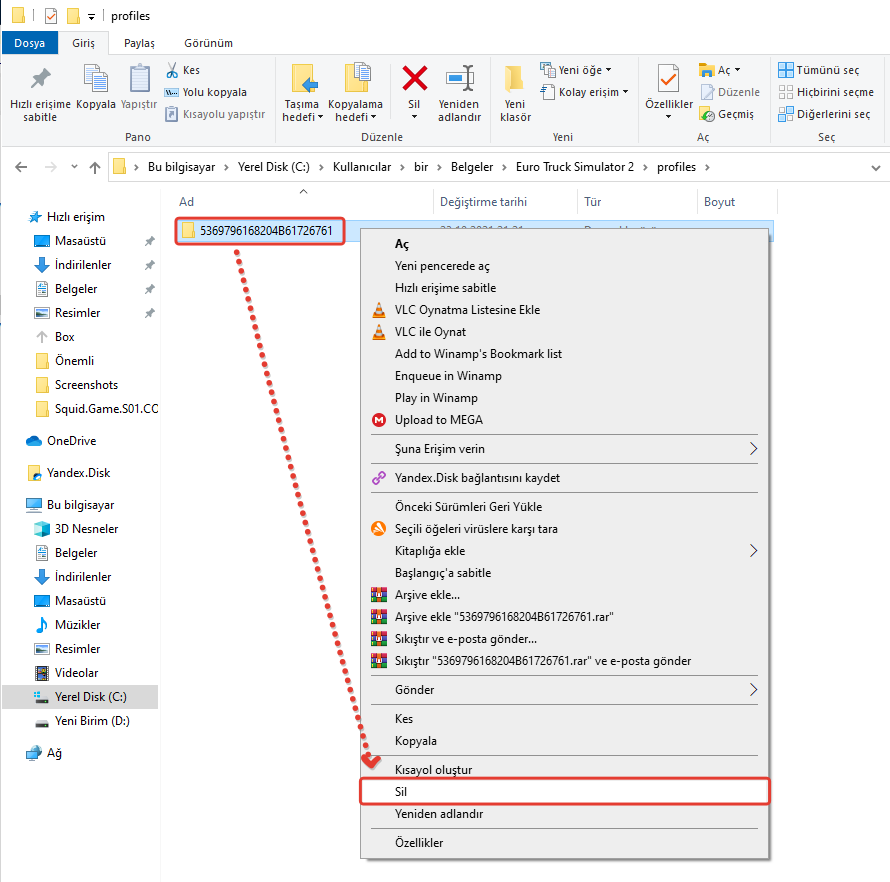
Task: Click Yerel Disk (C:) in address bar
Action: (274, 167)
